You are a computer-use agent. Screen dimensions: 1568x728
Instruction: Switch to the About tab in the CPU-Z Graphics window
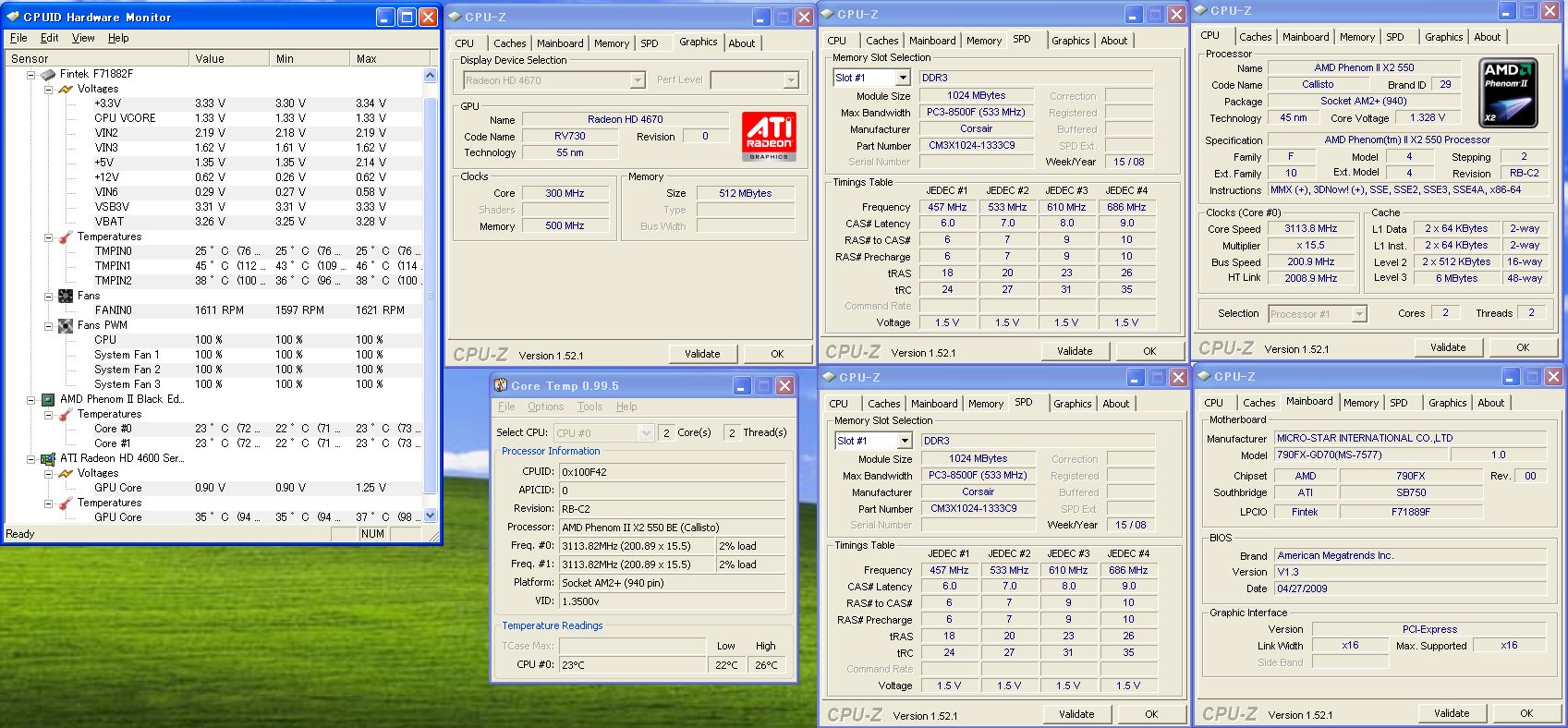tap(742, 43)
